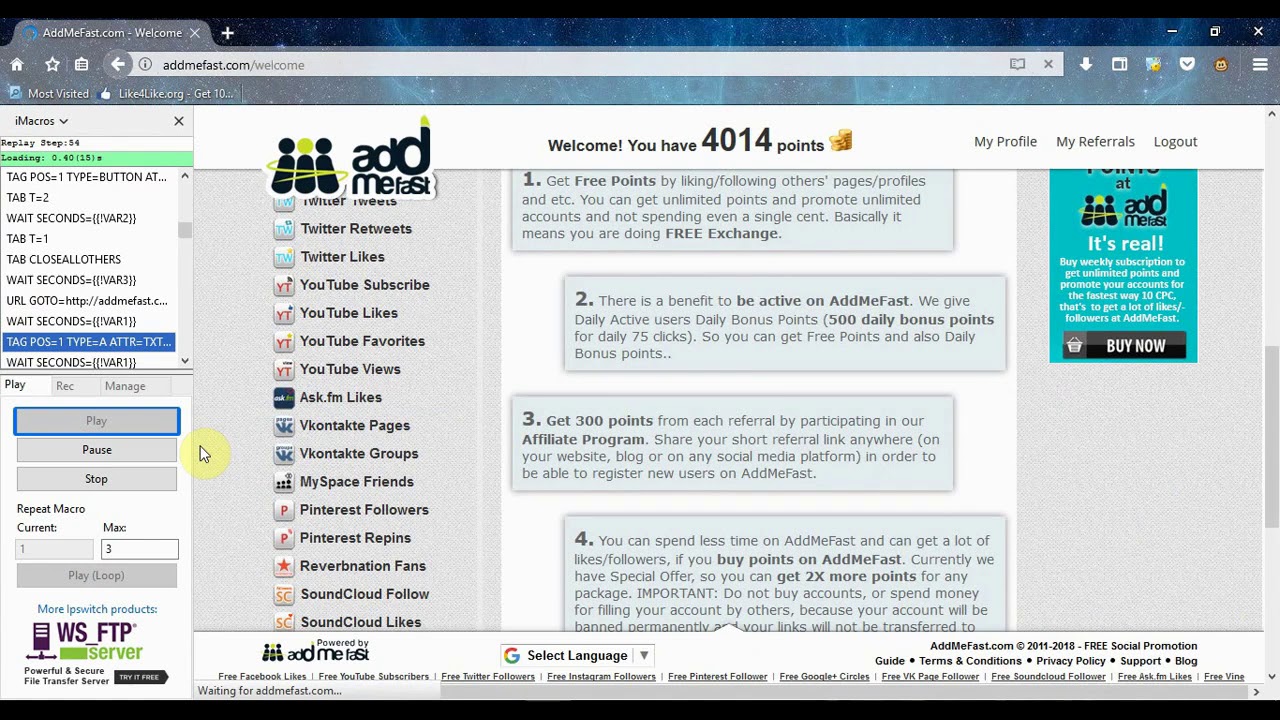Viewport: 1280px width, 720px height.
Task: Click the YouTube Subscribe icon
Action: pos(284,285)
